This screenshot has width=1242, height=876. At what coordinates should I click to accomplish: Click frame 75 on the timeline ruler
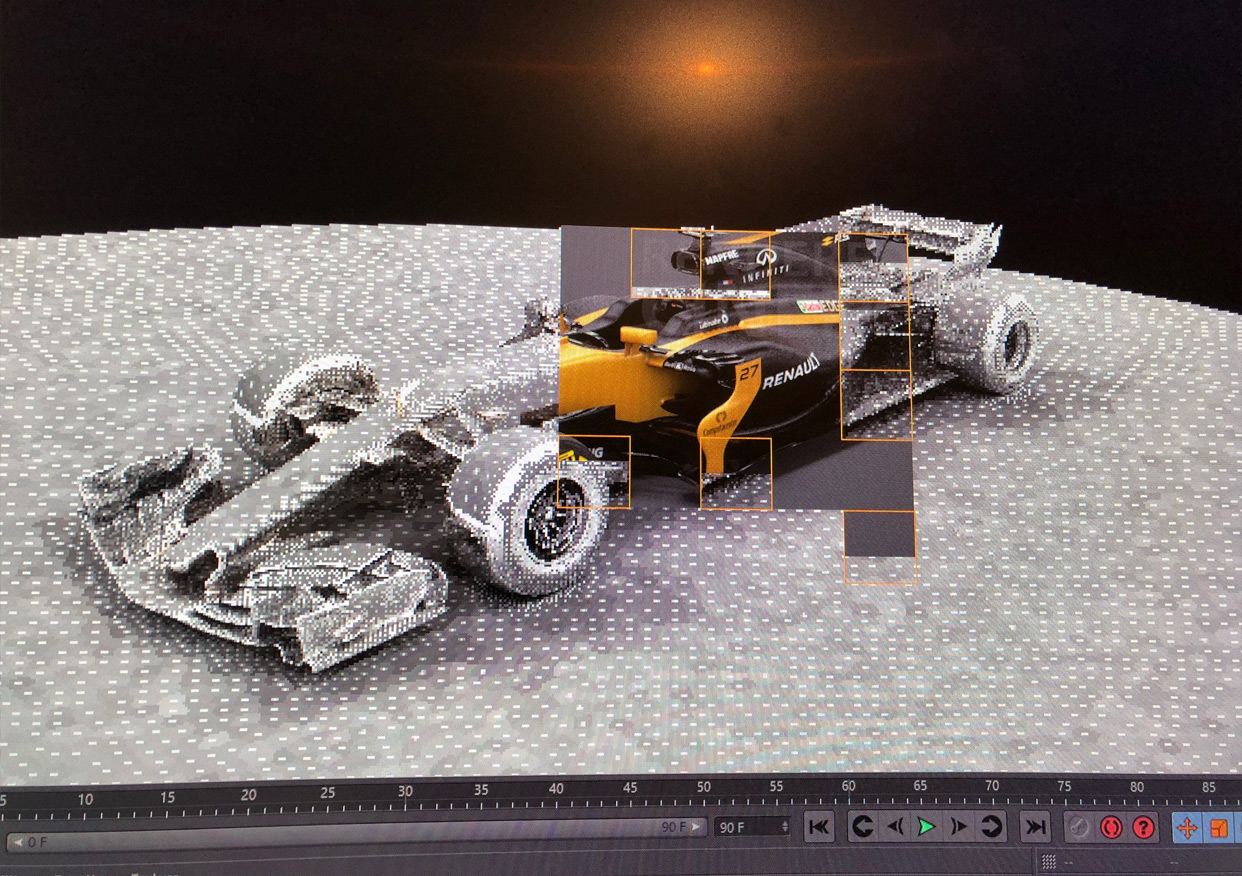[1064, 786]
